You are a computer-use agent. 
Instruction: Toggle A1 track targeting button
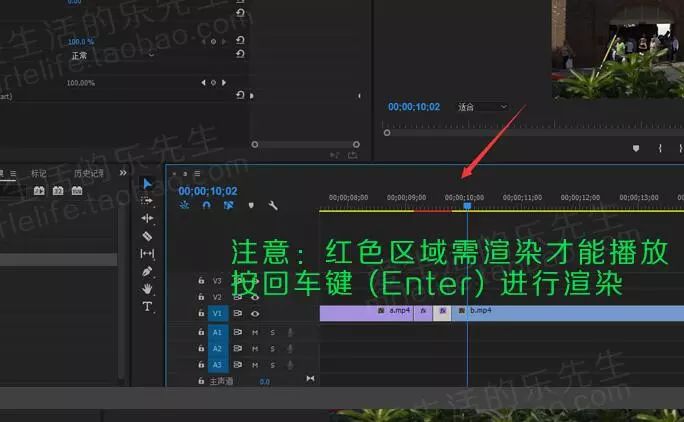tap(217, 332)
